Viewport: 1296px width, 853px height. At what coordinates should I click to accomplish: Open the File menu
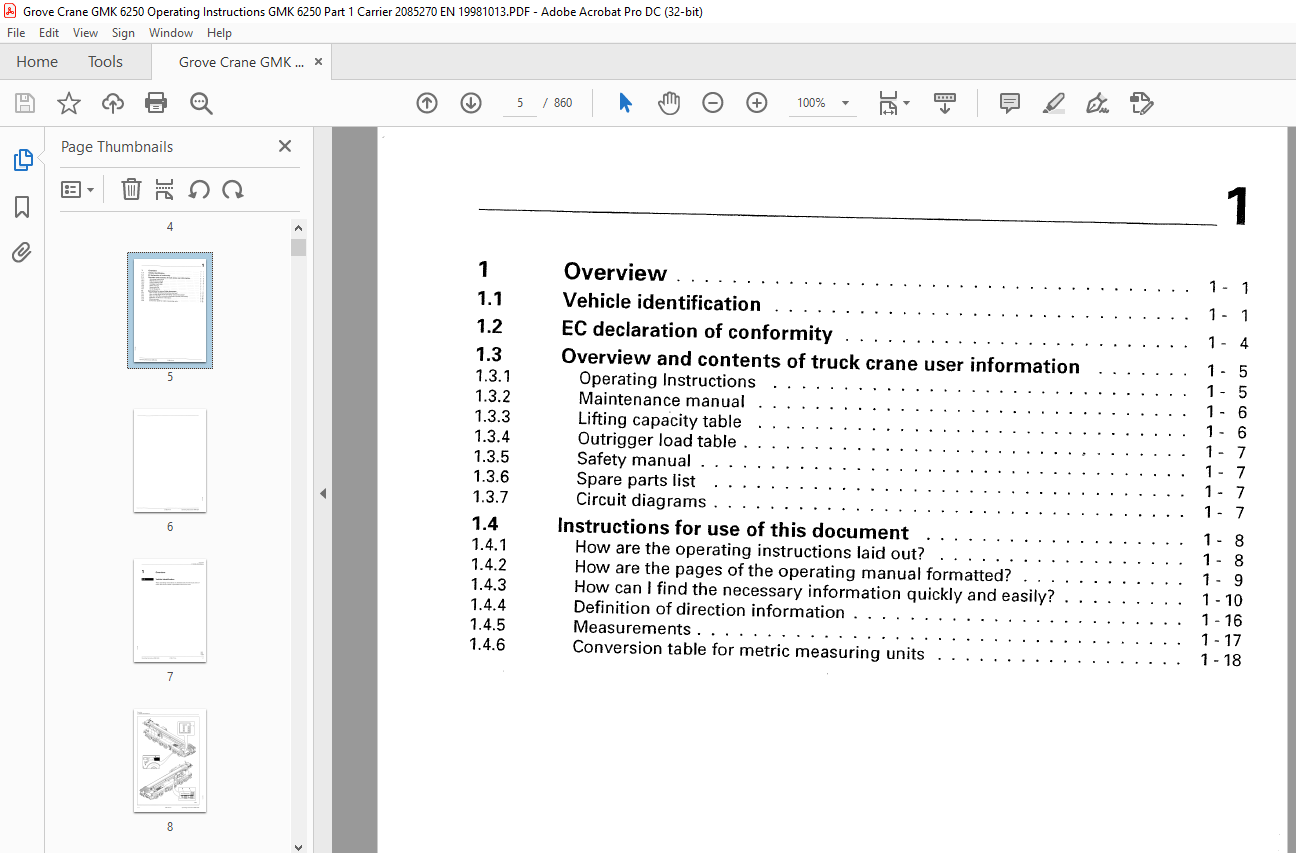click(16, 33)
